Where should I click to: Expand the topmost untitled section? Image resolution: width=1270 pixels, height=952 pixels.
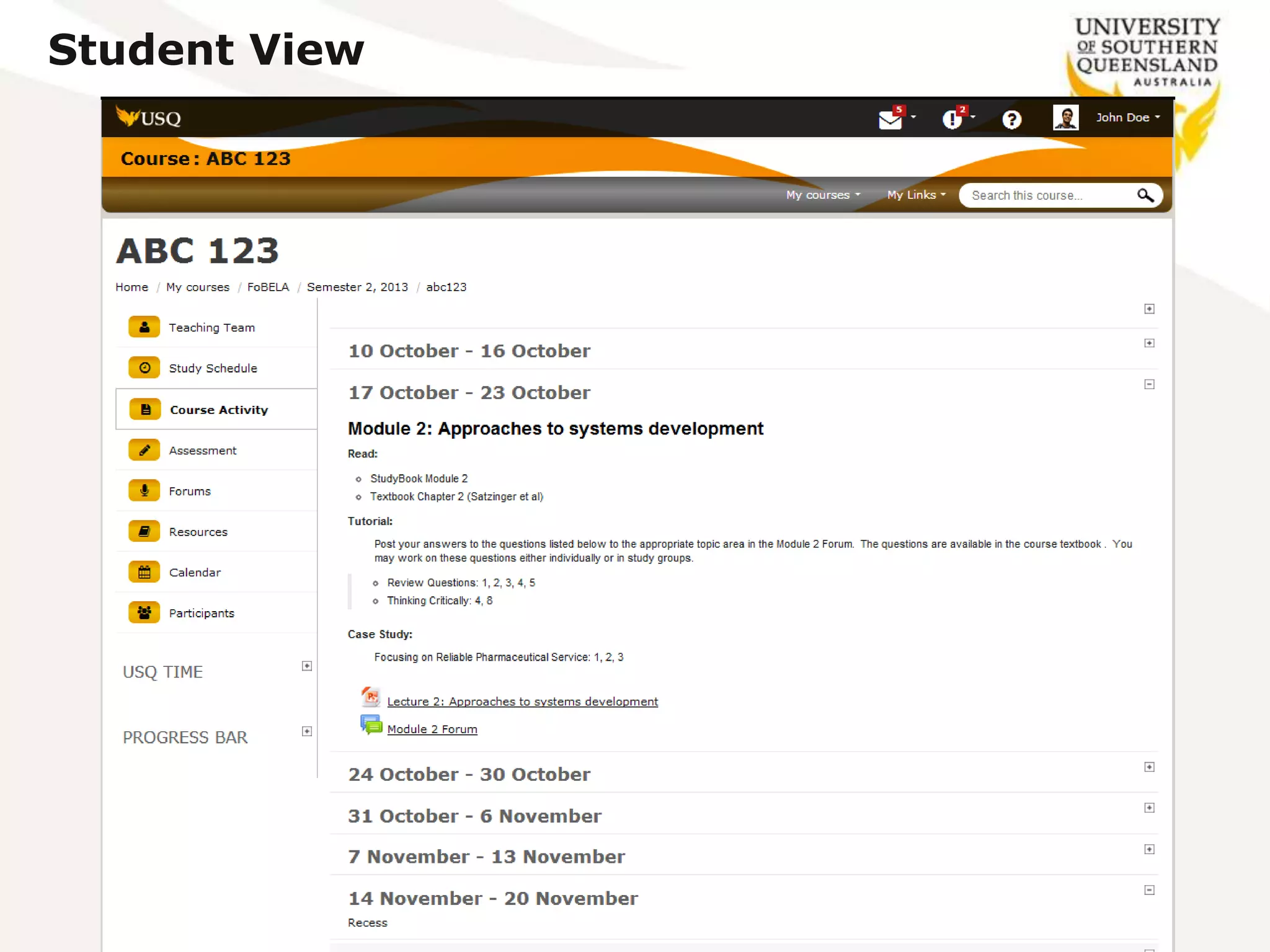click(x=1149, y=309)
